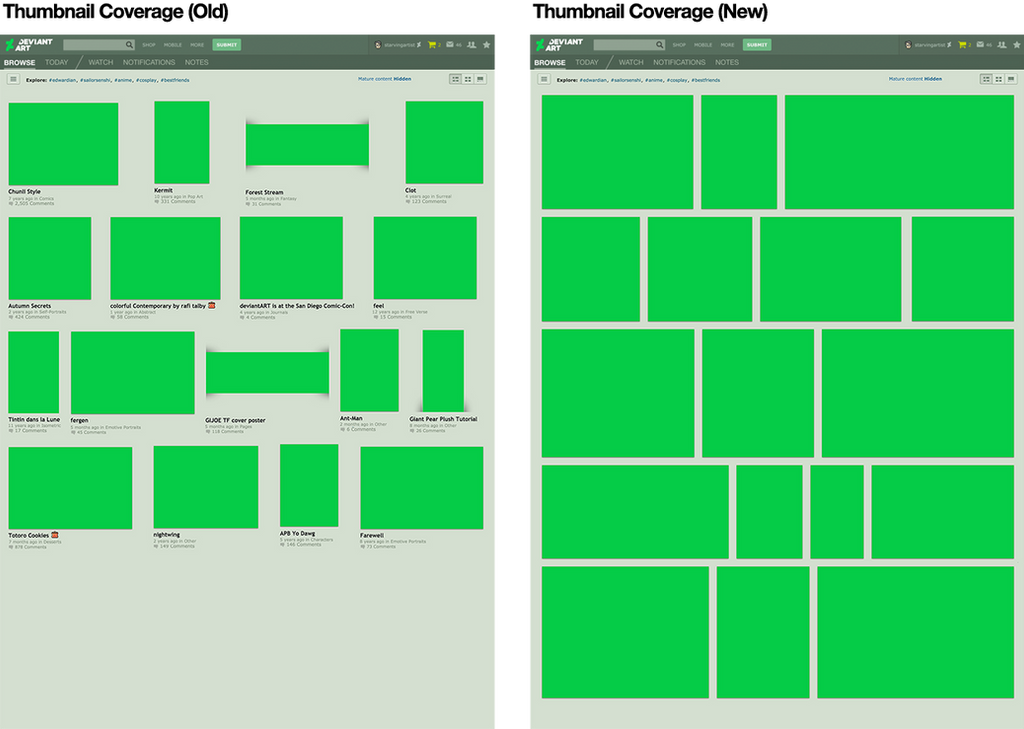Switch to TODAY tab in New layout
Image resolution: width=1024 pixels, height=729 pixels.
click(587, 63)
